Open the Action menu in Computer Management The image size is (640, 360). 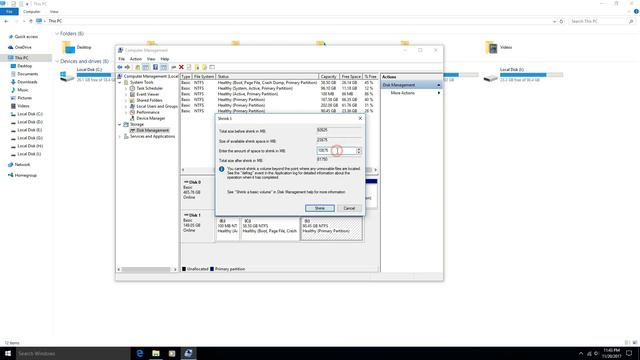[x=136, y=59]
